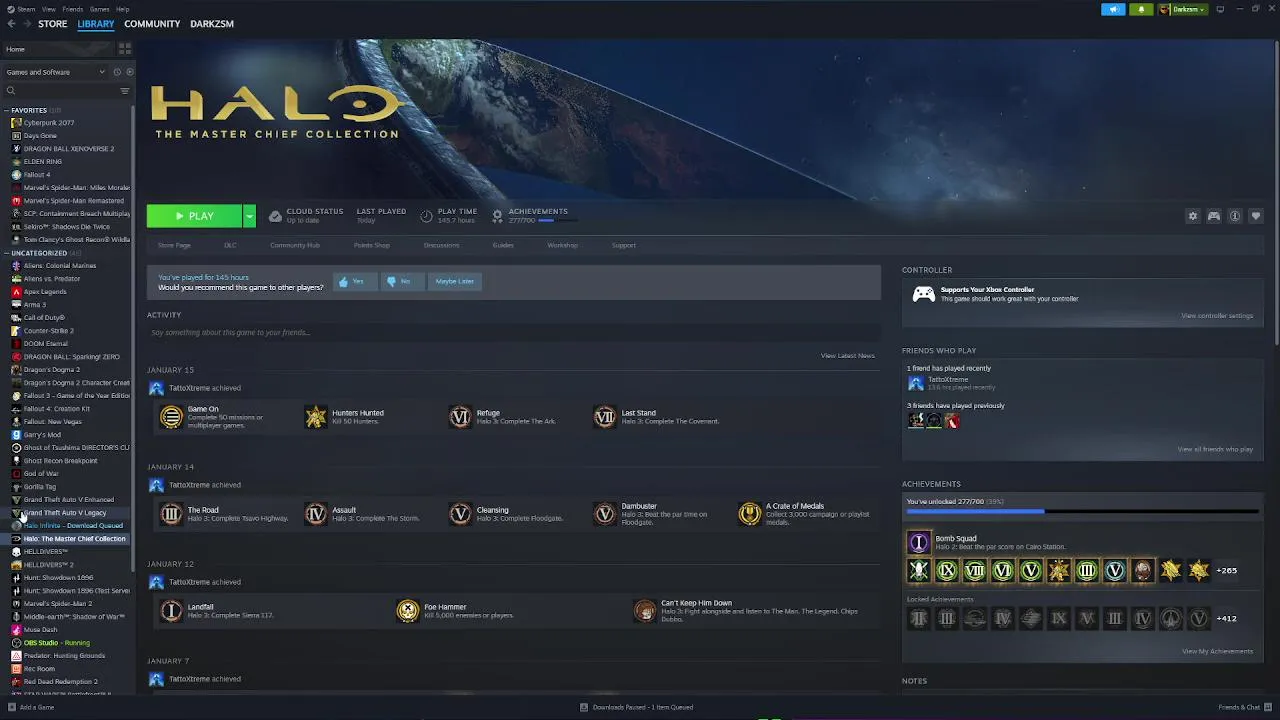
Task: Expand the Play button options arrow
Action: coord(249,216)
